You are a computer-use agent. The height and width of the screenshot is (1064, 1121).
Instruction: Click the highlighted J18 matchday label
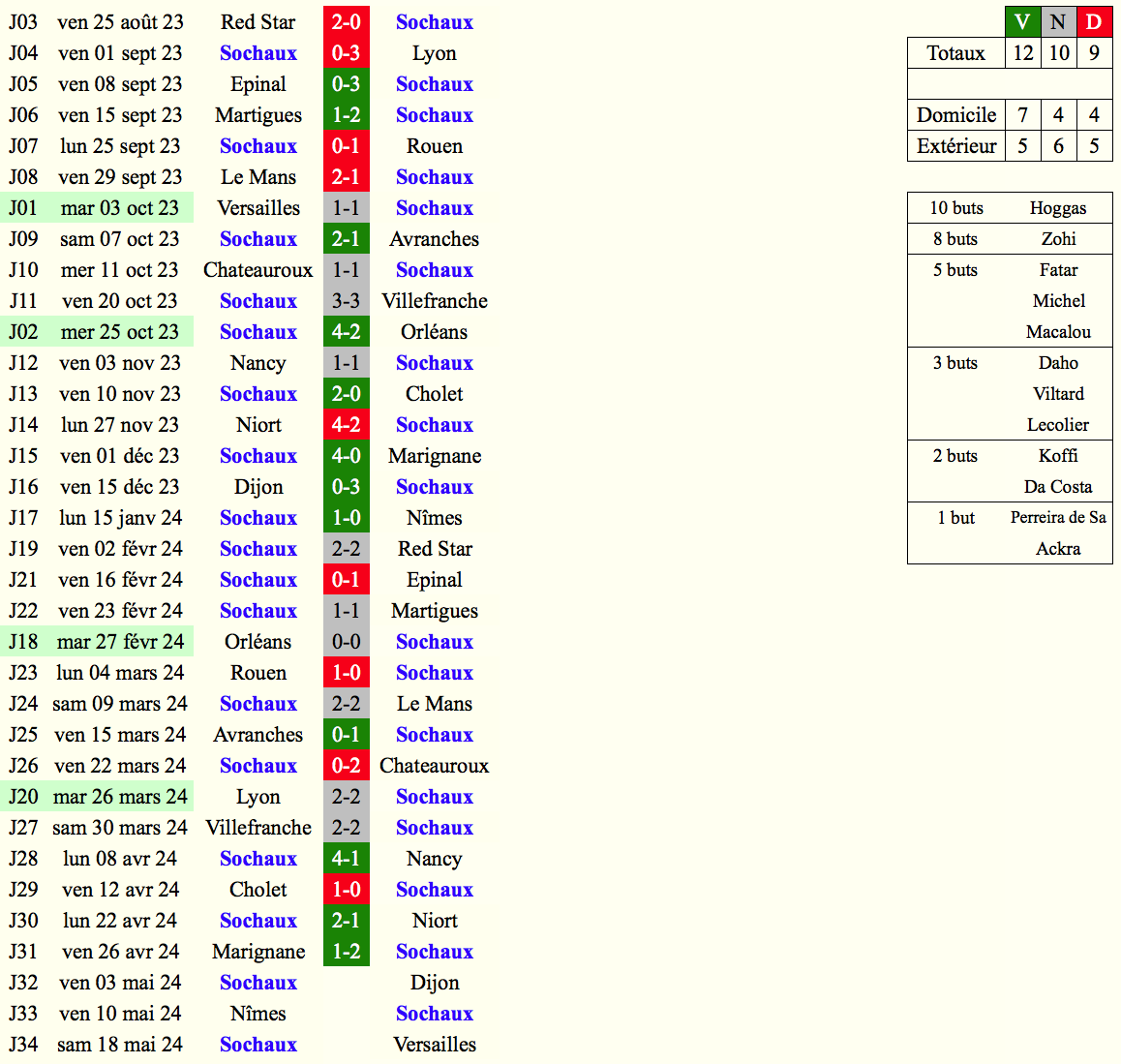tap(23, 642)
